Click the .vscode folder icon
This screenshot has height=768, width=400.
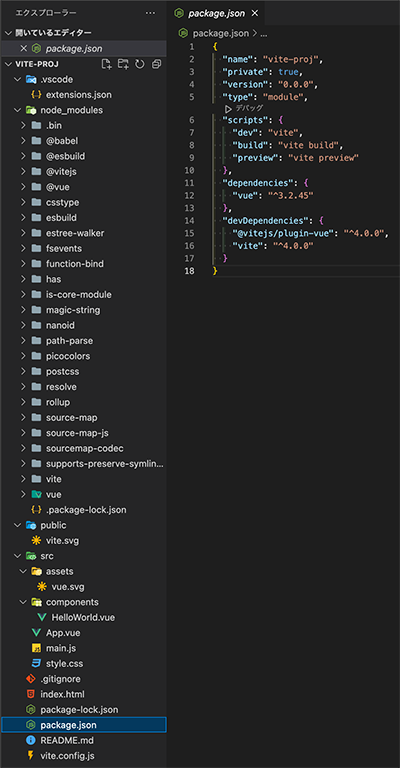(31, 79)
